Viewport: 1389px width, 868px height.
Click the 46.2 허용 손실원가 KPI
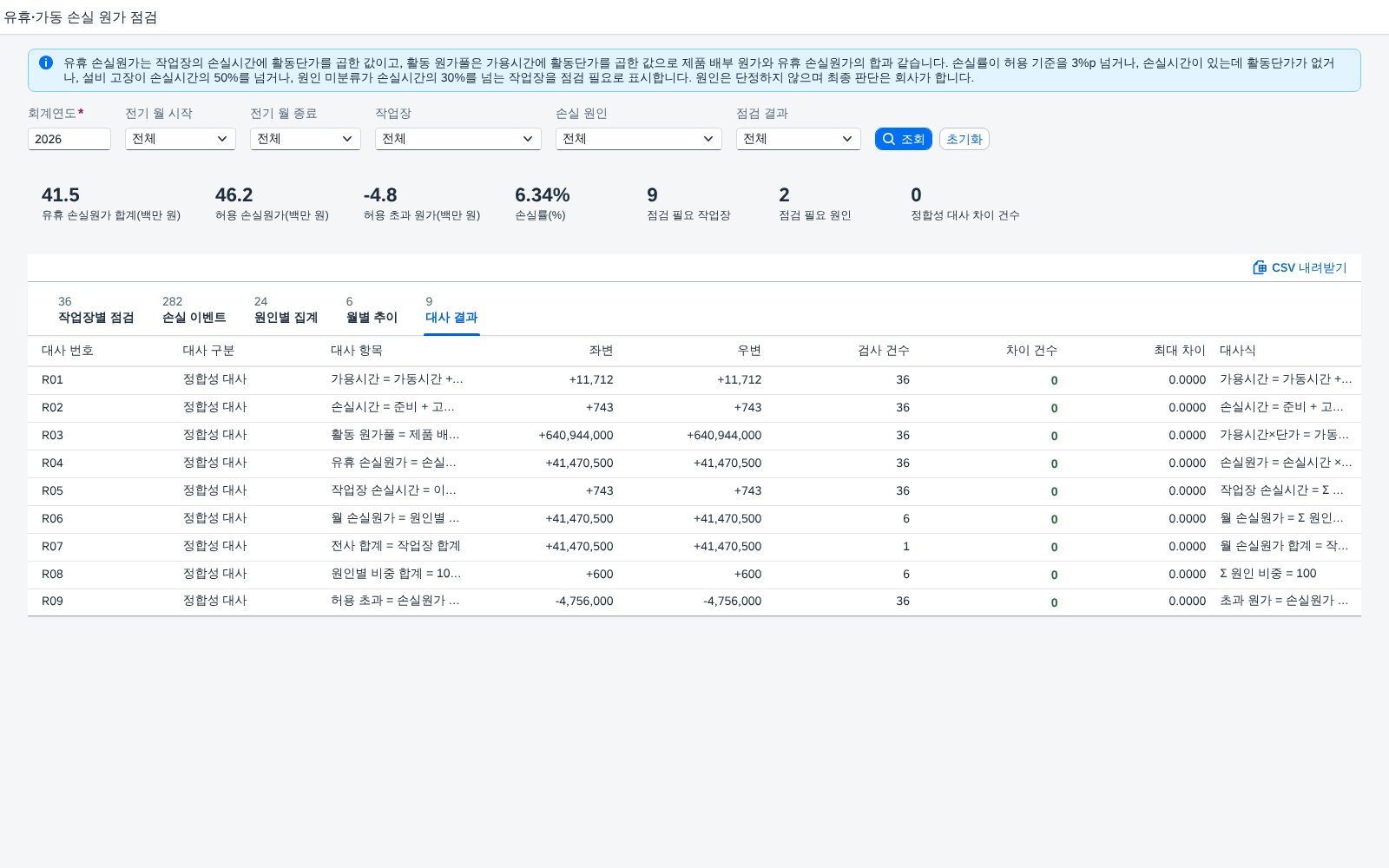(272, 203)
